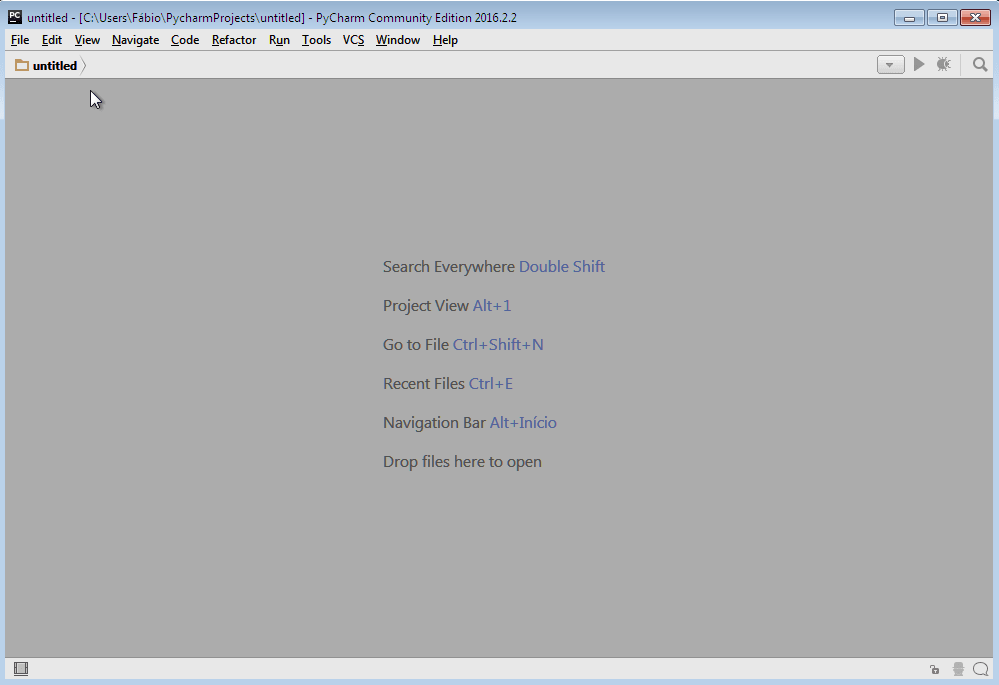Open Search Everywhere magnifier icon
The width and height of the screenshot is (999, 685).
click(x=980, y=65)
